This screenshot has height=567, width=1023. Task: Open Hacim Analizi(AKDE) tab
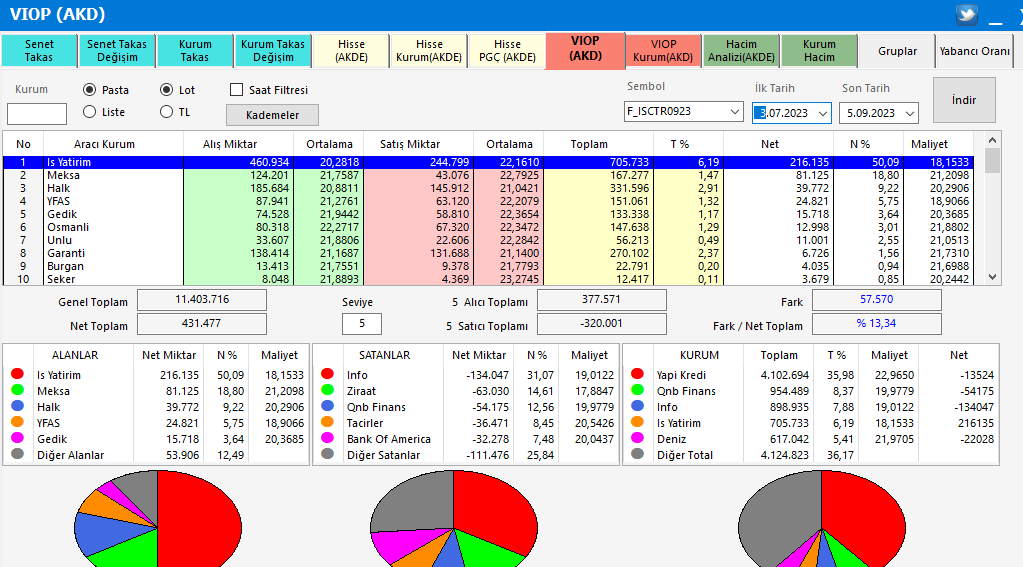click(x=741, y=51)
